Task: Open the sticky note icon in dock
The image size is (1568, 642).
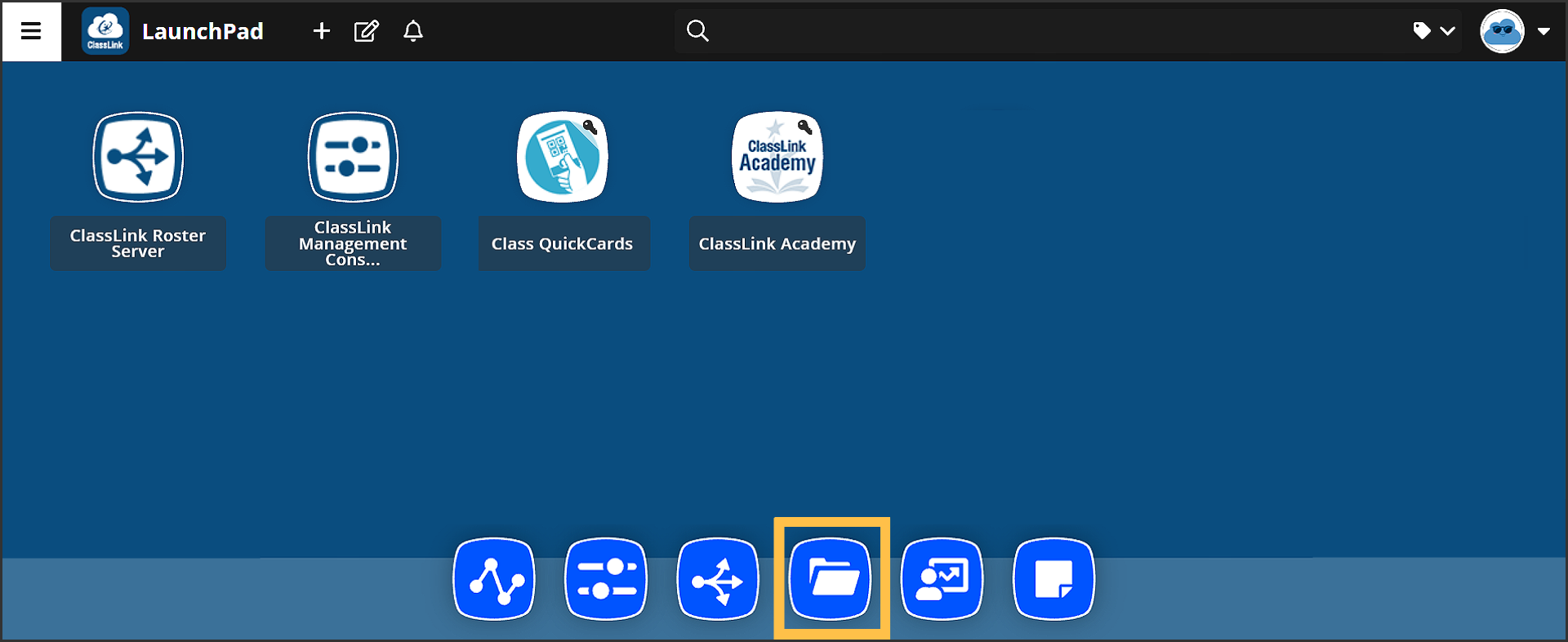Action: [x=1053, y=579]
